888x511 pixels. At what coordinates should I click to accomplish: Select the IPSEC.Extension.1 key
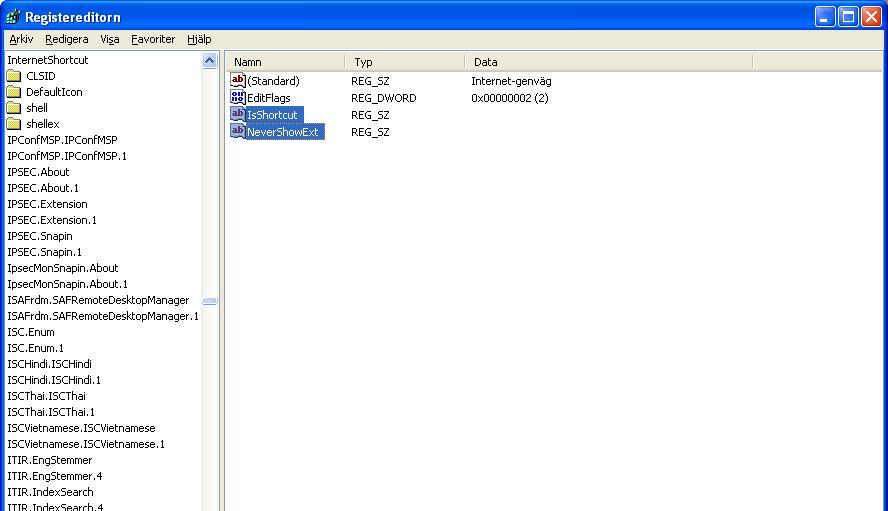coord(52,220)
